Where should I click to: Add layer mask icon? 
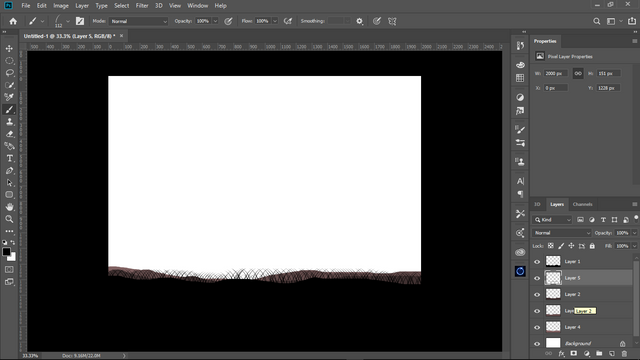coord(574,353)
